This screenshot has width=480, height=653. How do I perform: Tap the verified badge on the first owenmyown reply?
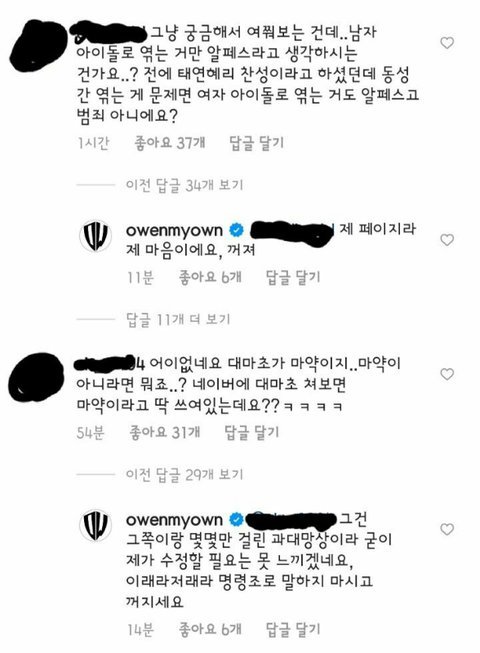237,230
